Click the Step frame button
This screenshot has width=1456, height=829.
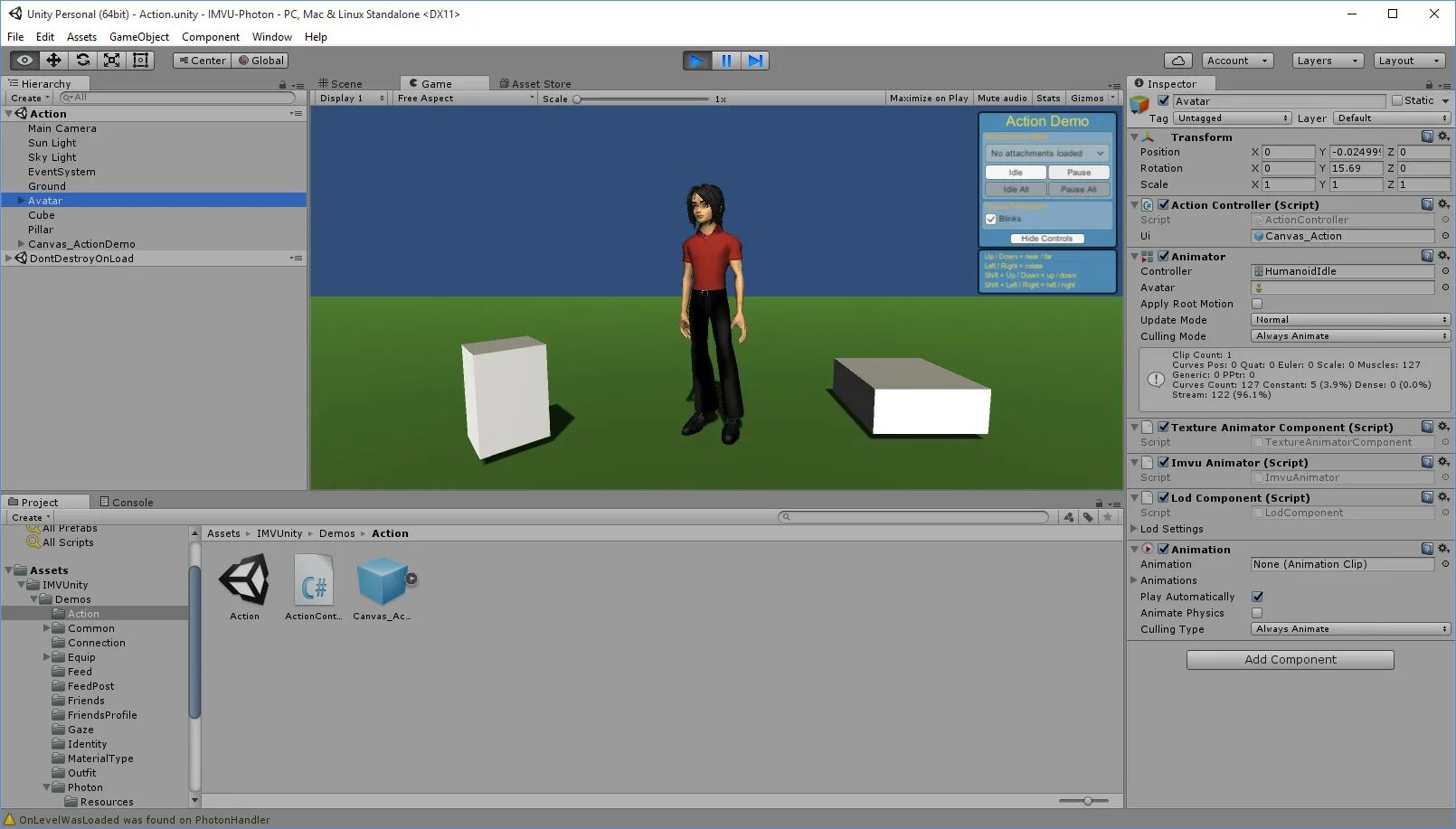pyautogui.click(x=755, y=61)
